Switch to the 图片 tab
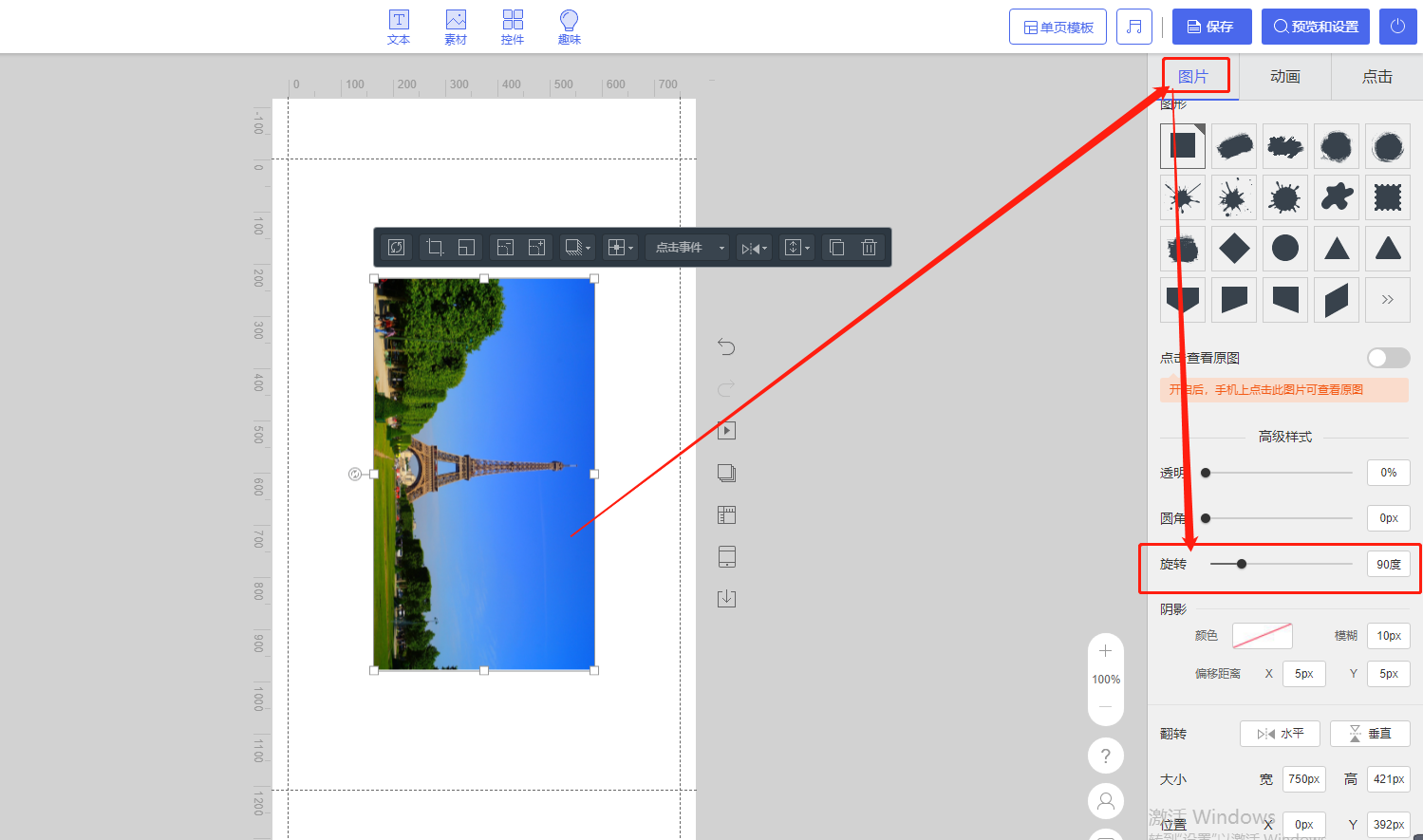Screen dimensions: 1423x840 click(x=1193, y=77)
